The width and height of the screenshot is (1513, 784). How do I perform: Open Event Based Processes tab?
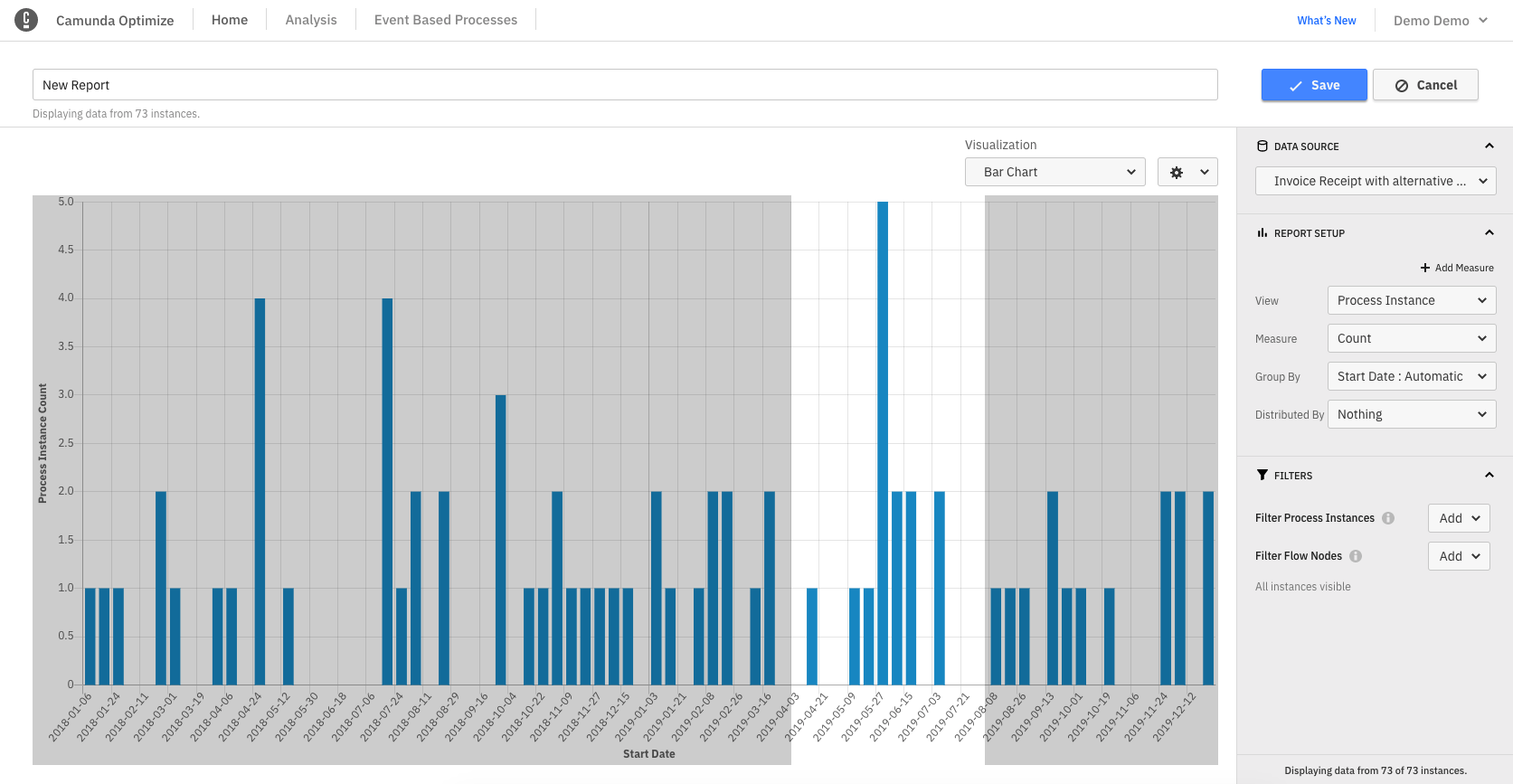pos(446,20)
